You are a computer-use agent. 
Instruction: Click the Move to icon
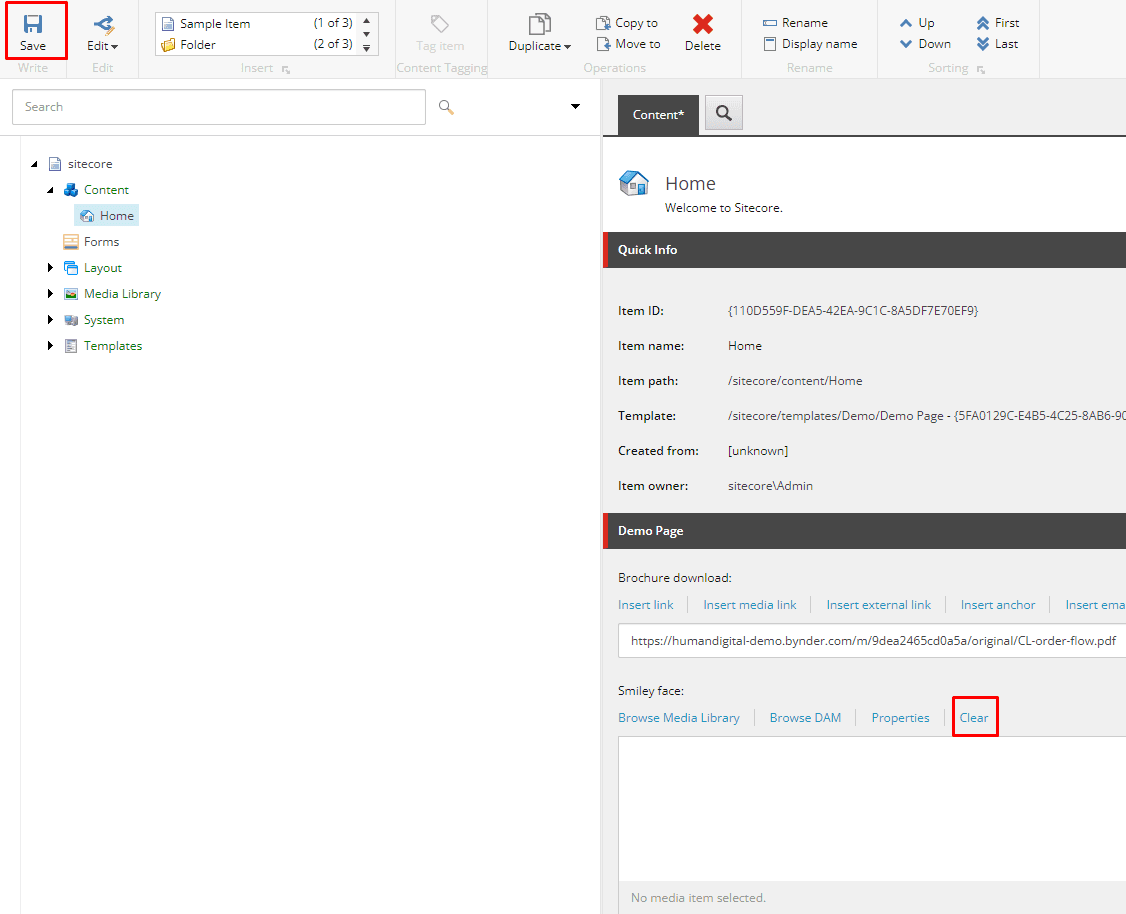tap(603, 44)
